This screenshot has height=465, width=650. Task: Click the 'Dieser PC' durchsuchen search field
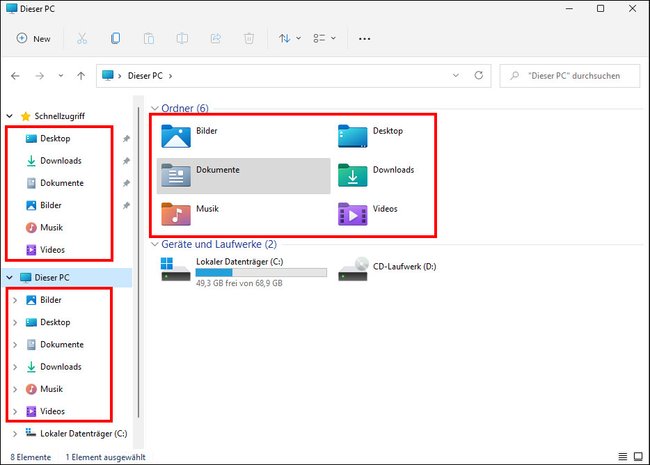click(x=570, y=76)
